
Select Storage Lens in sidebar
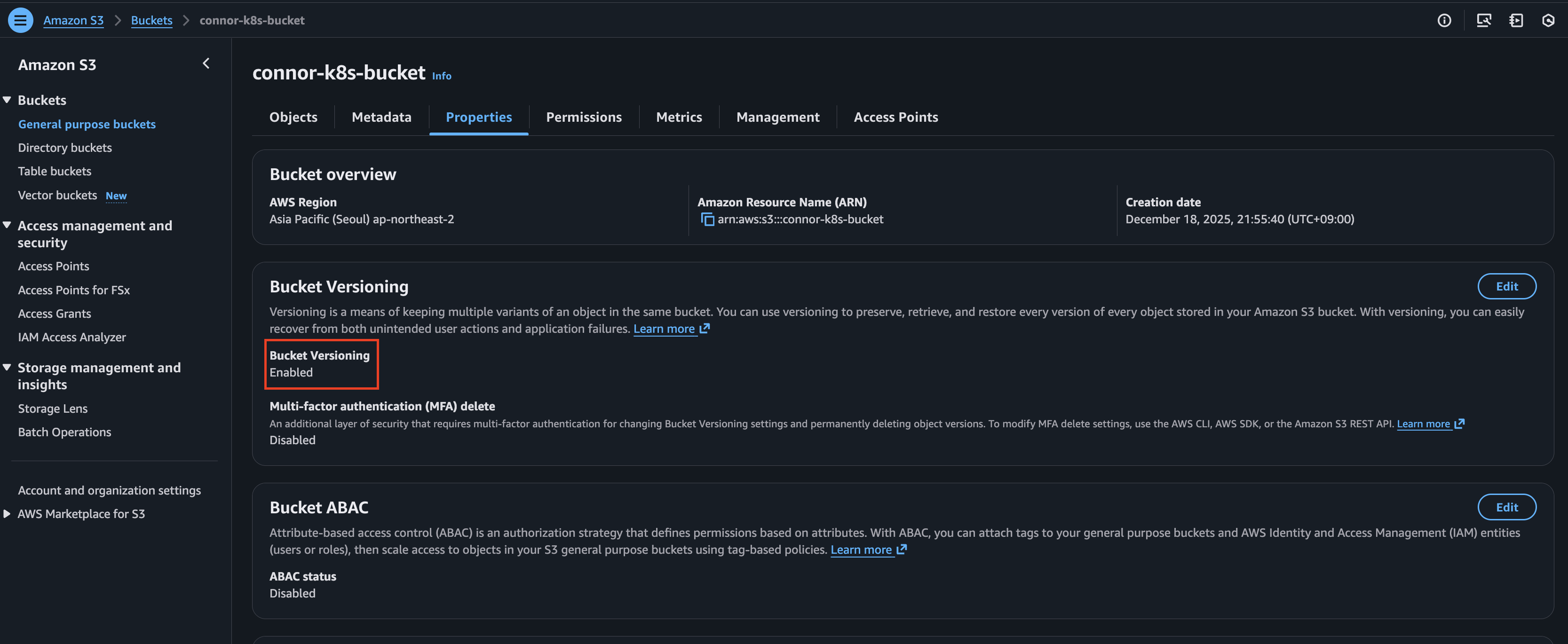click(x=53, y=408)
